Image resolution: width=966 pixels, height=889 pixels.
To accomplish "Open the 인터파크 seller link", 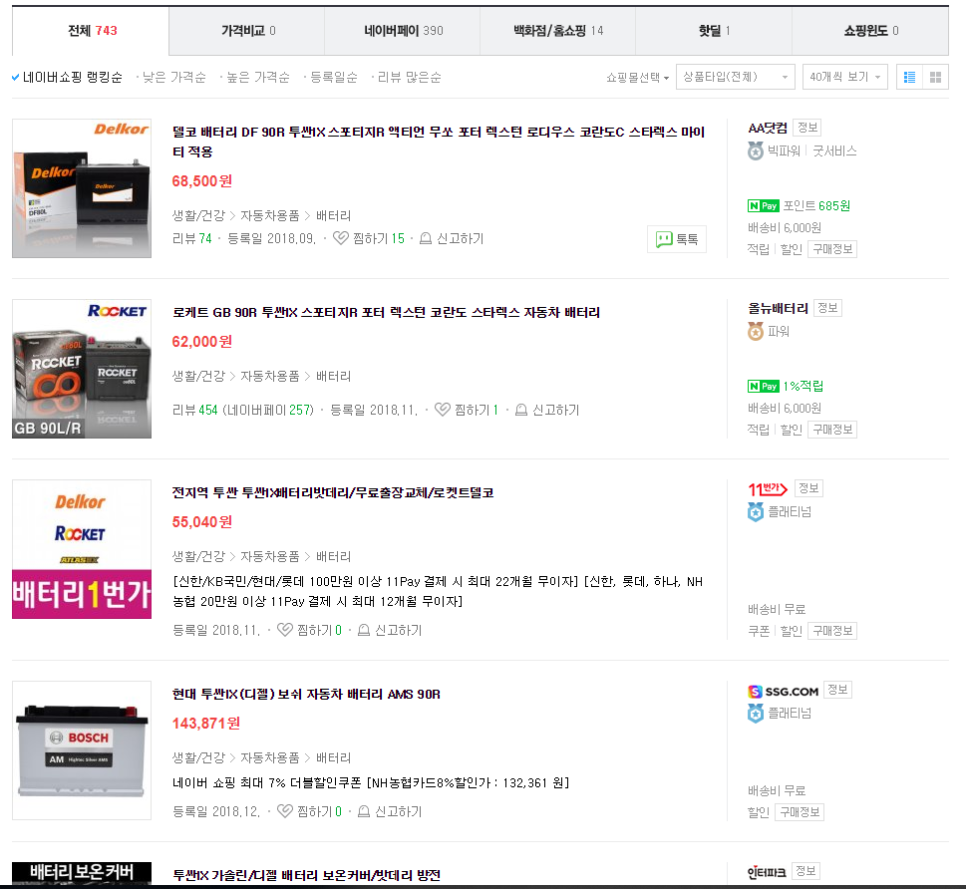I will point(766,872).
